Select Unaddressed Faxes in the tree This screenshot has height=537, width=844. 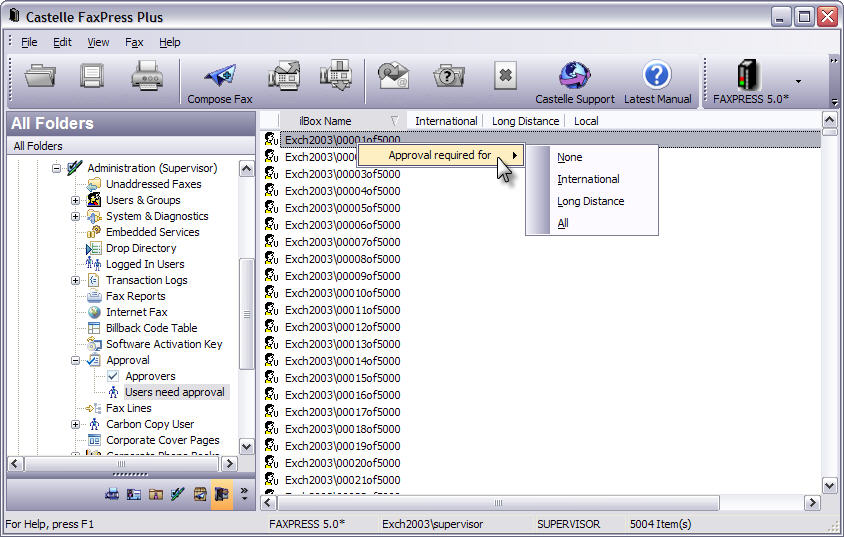[153, 184]
